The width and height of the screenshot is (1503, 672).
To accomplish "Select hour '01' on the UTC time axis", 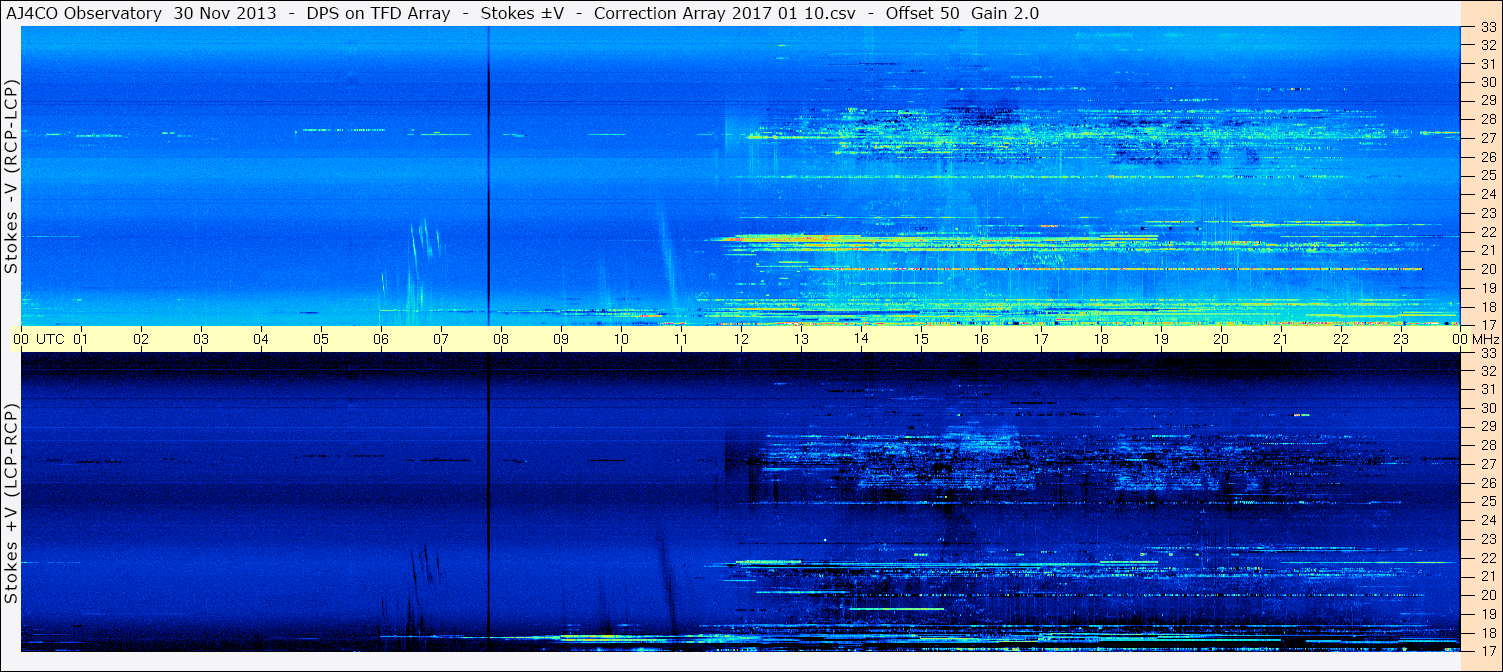I will pyautogui.click(x=81, y=340).
